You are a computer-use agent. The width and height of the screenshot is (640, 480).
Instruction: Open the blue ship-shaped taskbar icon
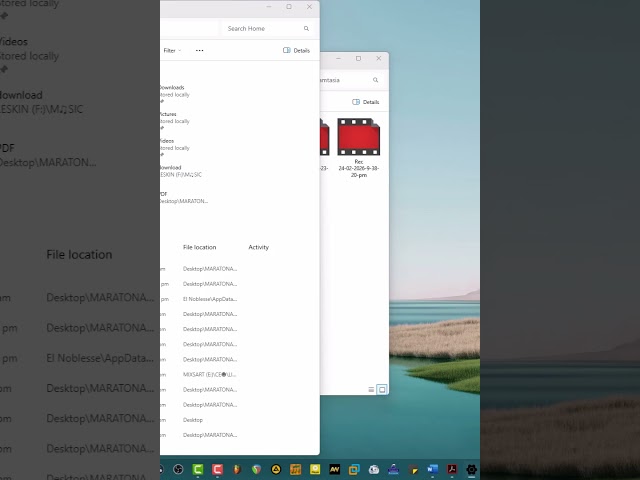point(393,469)
